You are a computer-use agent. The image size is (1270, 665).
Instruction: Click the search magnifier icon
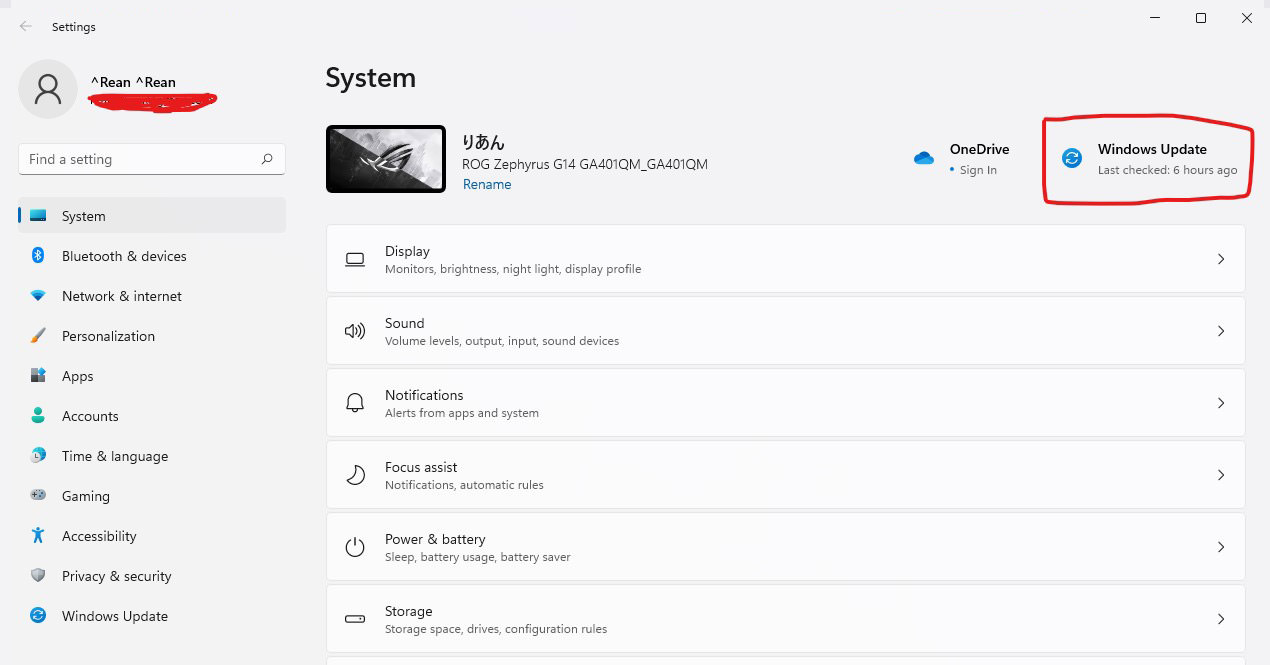click(267, 159)
